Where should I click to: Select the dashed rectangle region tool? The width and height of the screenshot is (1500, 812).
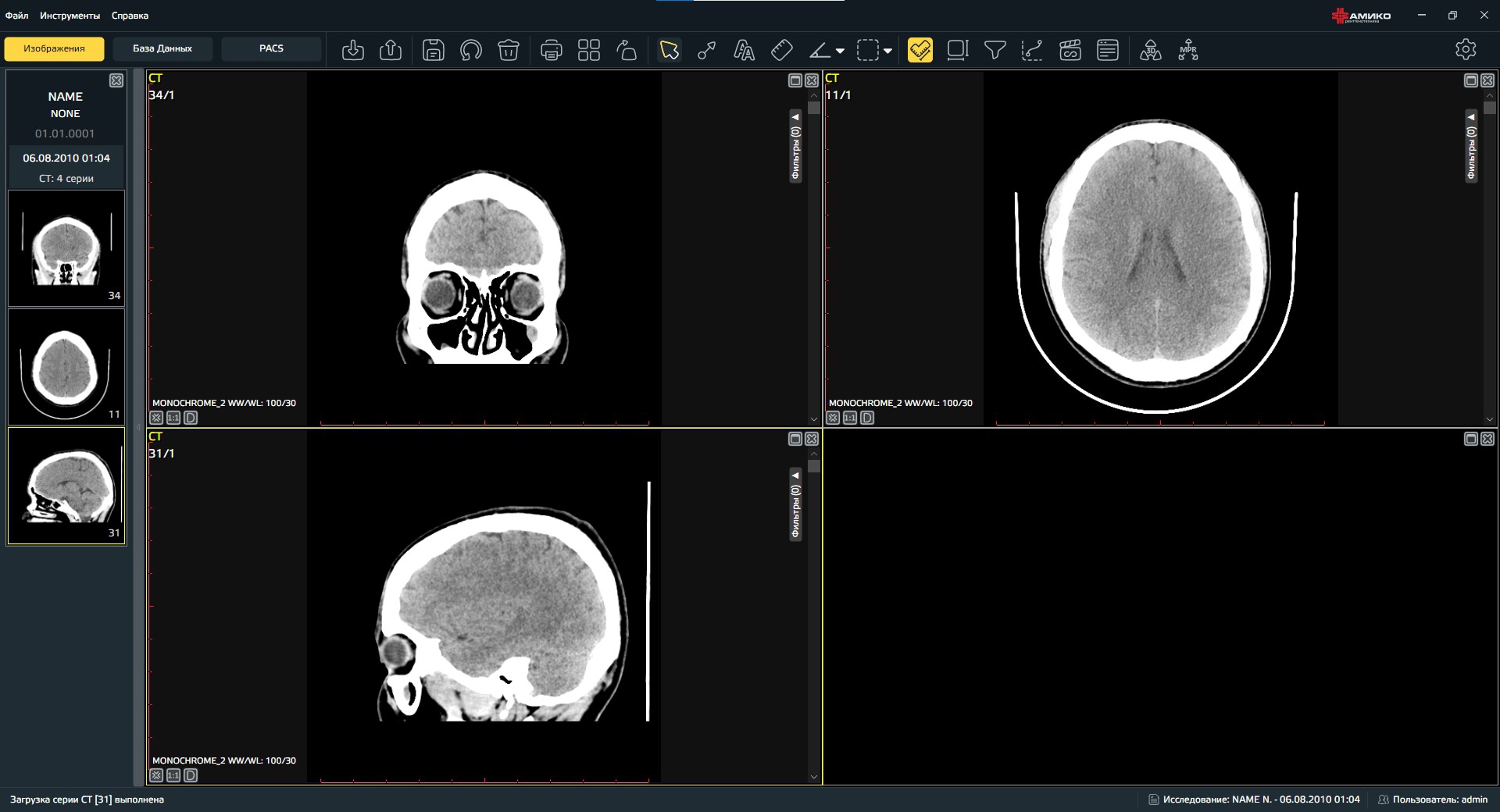pyautogui.click(x=868, y=50)
